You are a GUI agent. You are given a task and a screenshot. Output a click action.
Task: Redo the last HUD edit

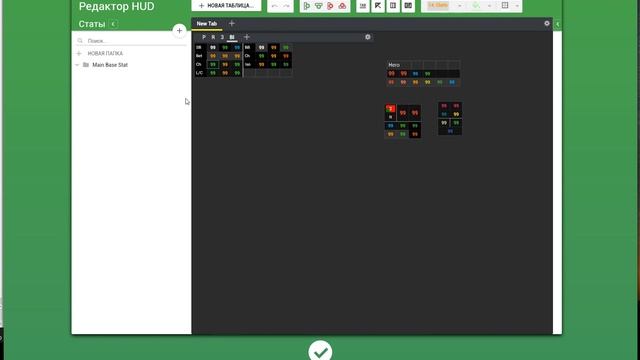coord(287,6)
